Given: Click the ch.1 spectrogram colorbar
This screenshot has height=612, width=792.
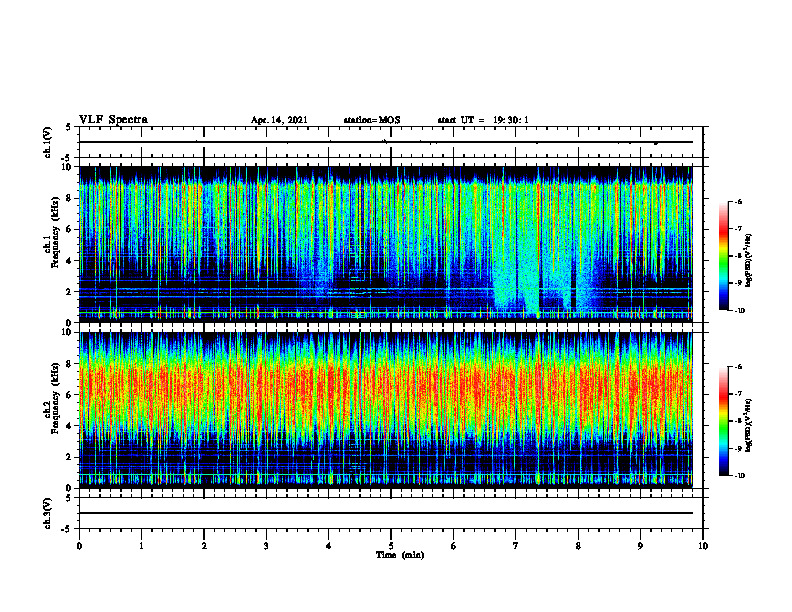Looking at the screenshot, I should click(723, 256).
